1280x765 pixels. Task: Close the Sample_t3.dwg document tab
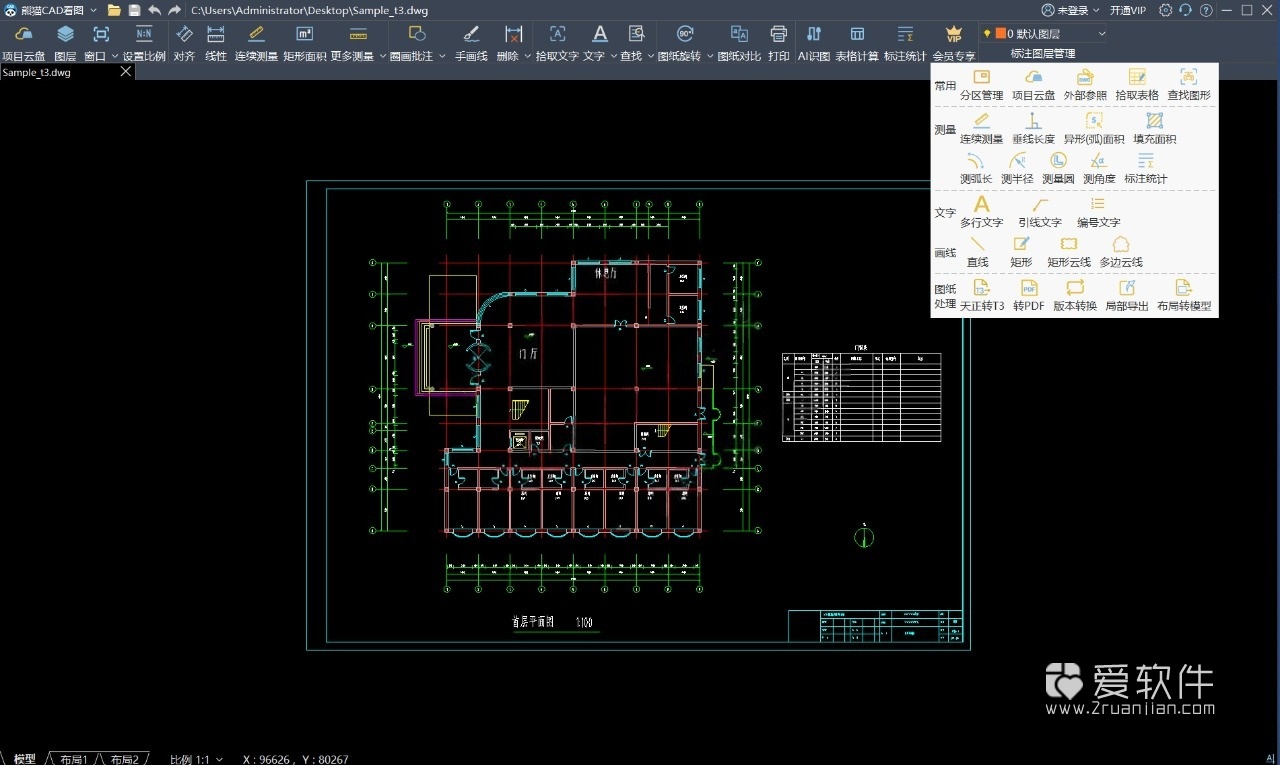pyautogui.click(x=126, y=72)
